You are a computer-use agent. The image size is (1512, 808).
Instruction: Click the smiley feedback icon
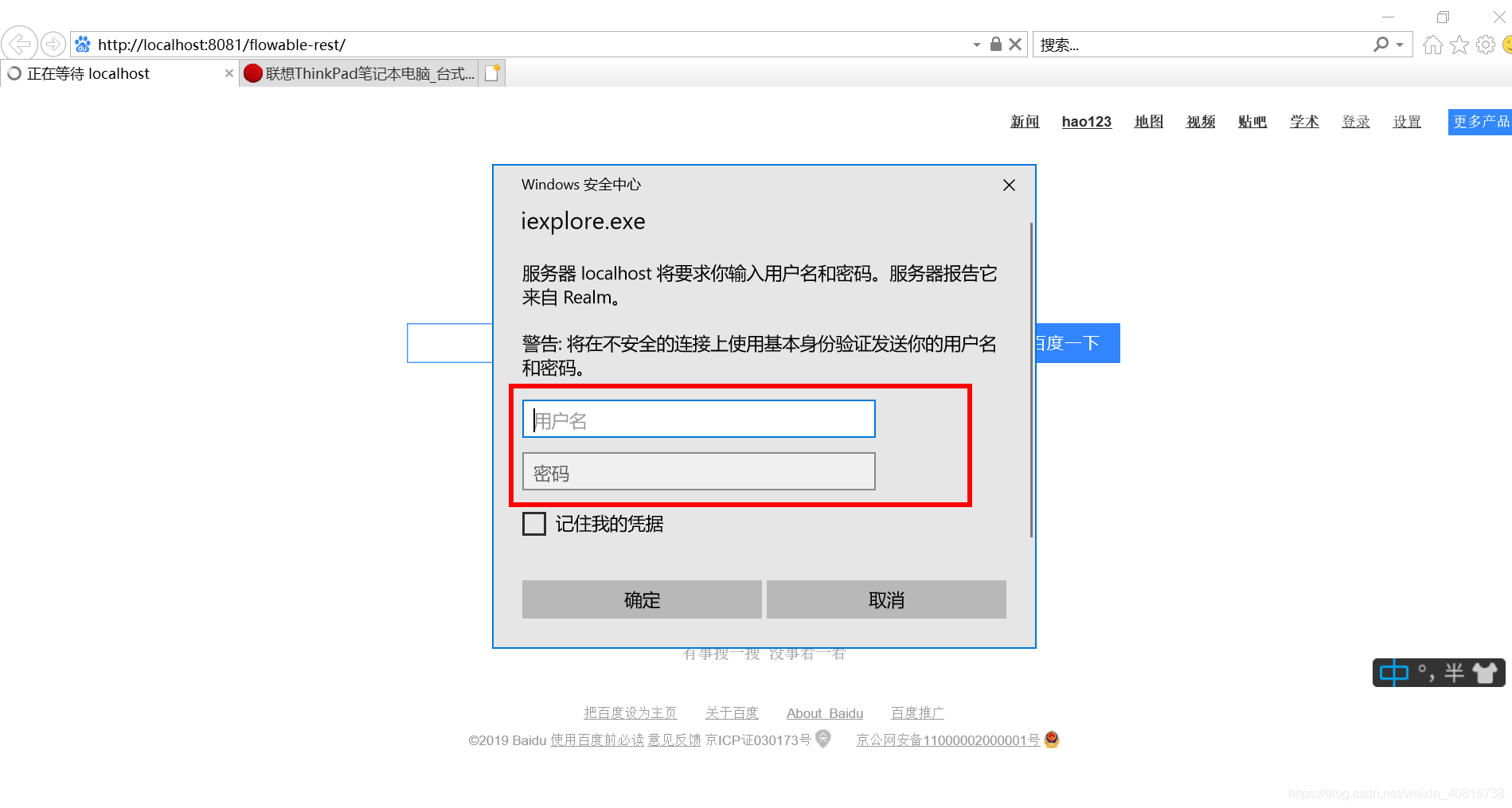pos(1507,44)
